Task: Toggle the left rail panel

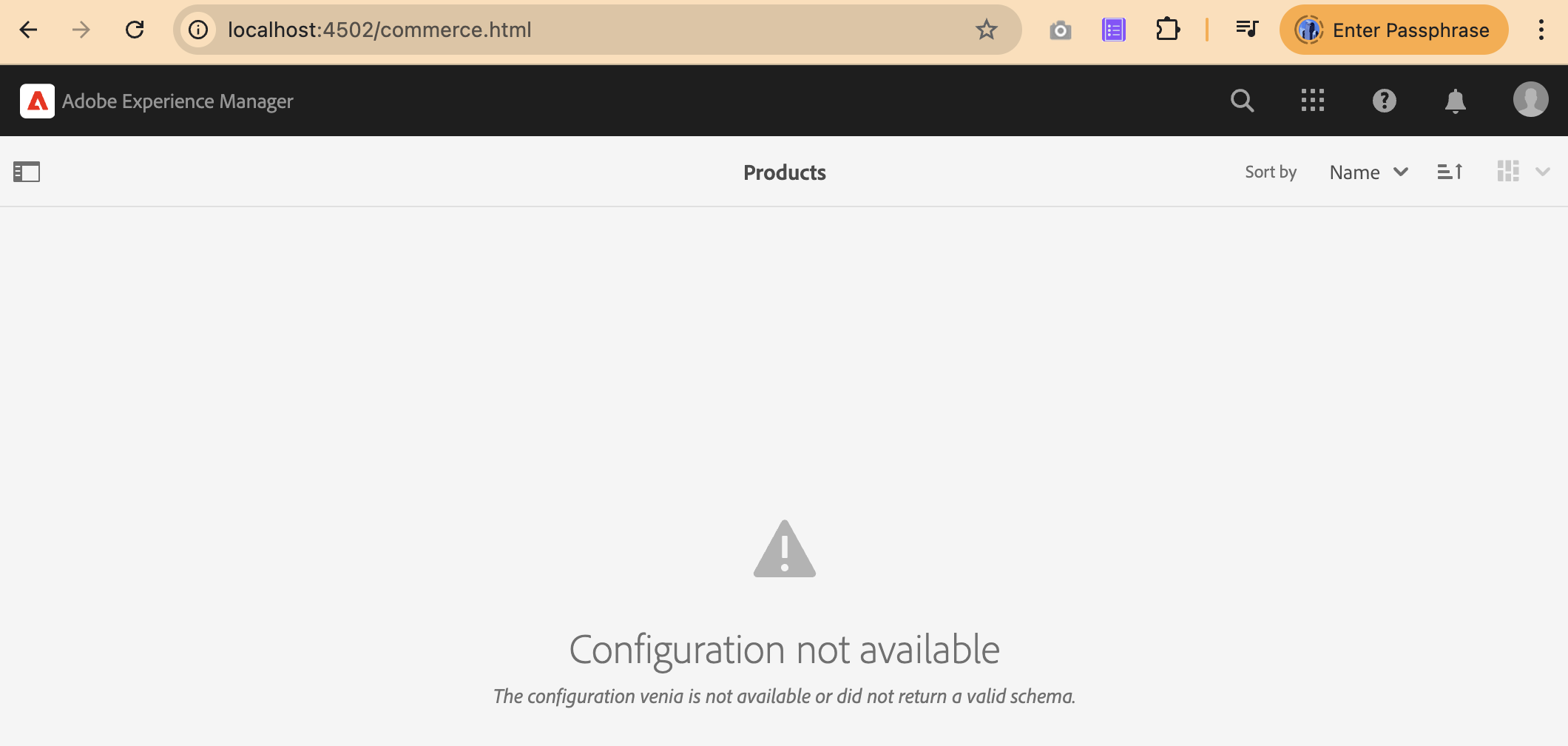Action: click(x=27, y=172)
